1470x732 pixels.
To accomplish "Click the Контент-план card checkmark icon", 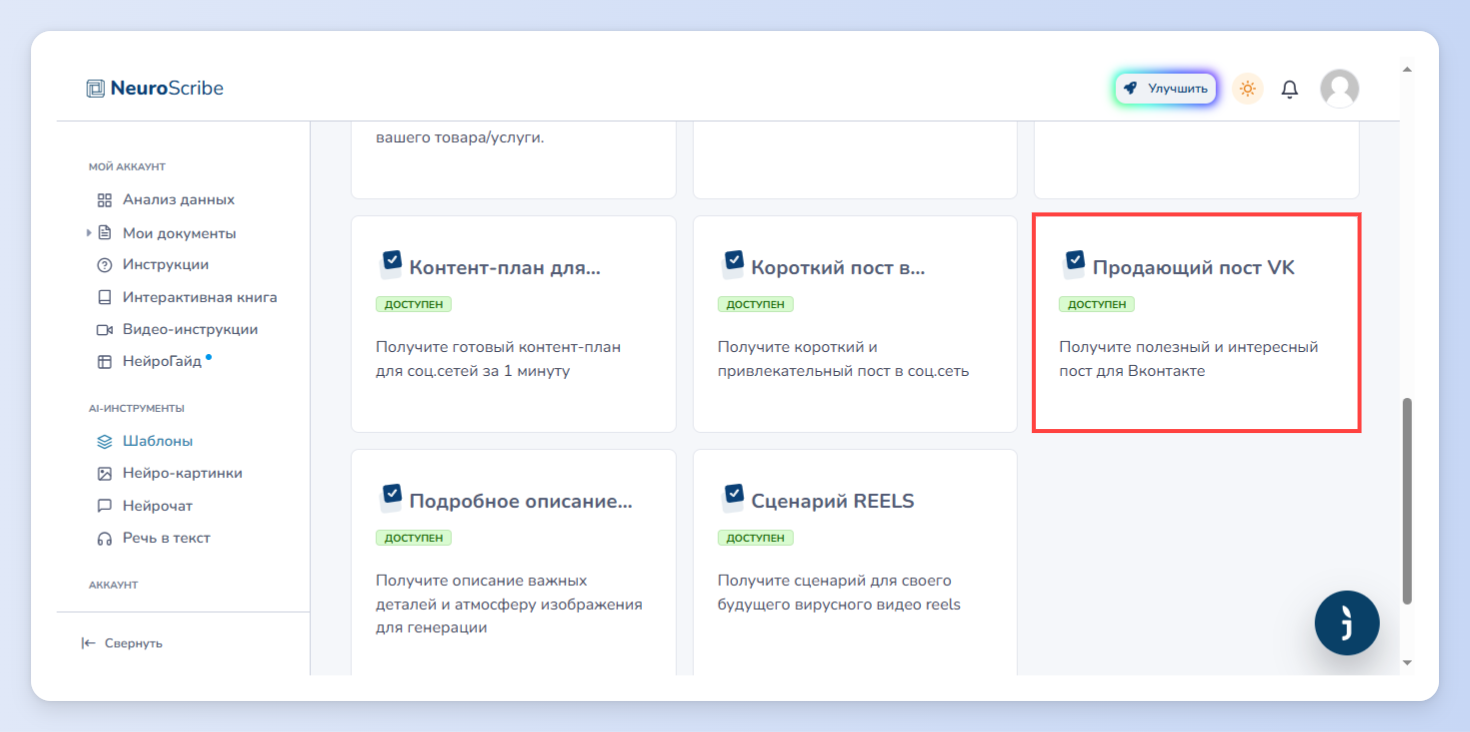I will tap(392, 263).
